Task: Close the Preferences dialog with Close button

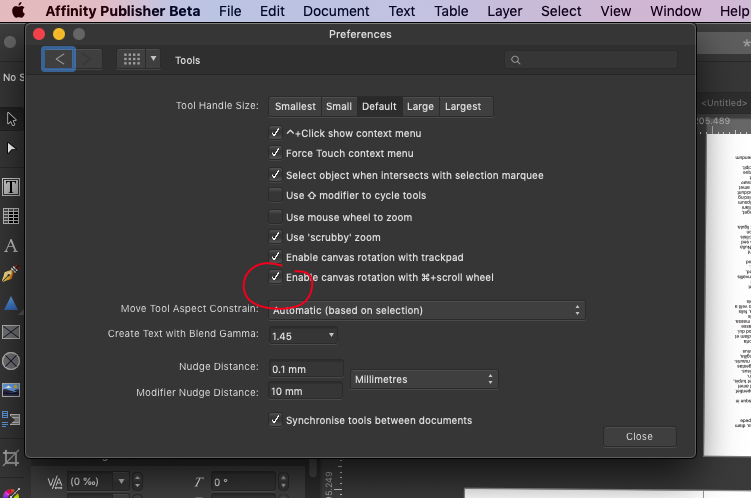Action: point(639,437)
